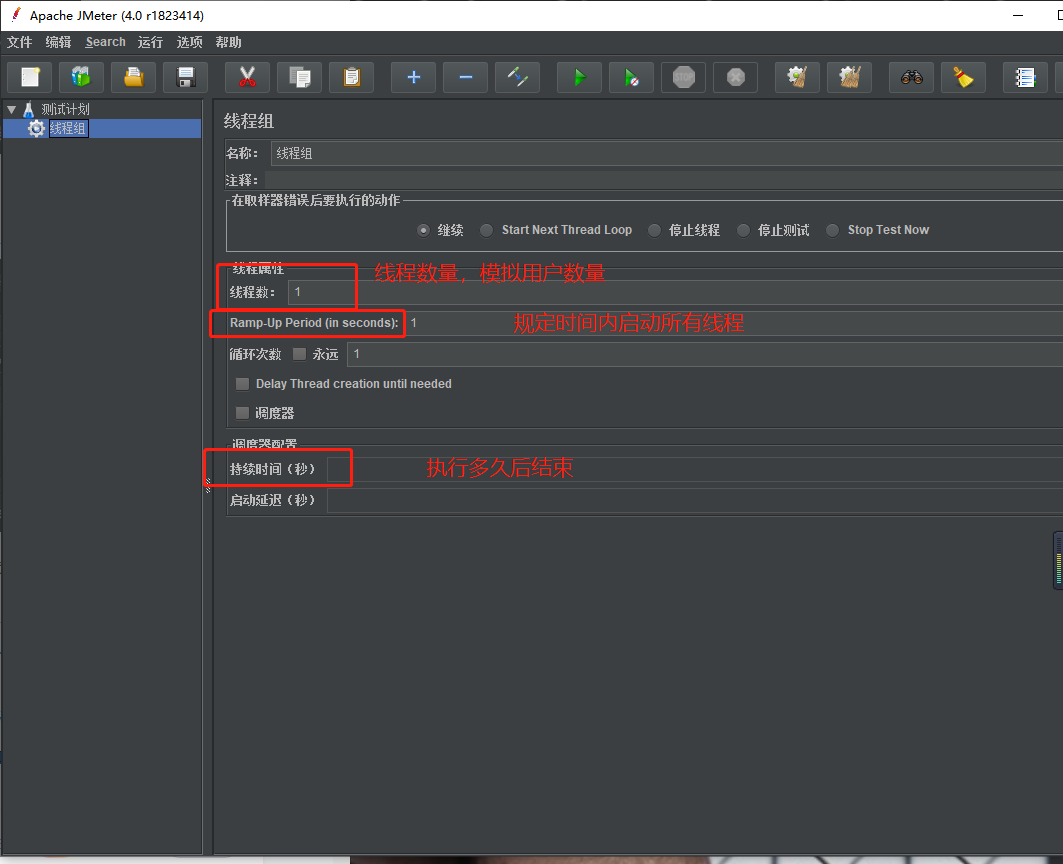Select 线程组 in the tree
The width and height of the screenshot is (1063, 864).
pyautogui.click(x=68, y=128)
